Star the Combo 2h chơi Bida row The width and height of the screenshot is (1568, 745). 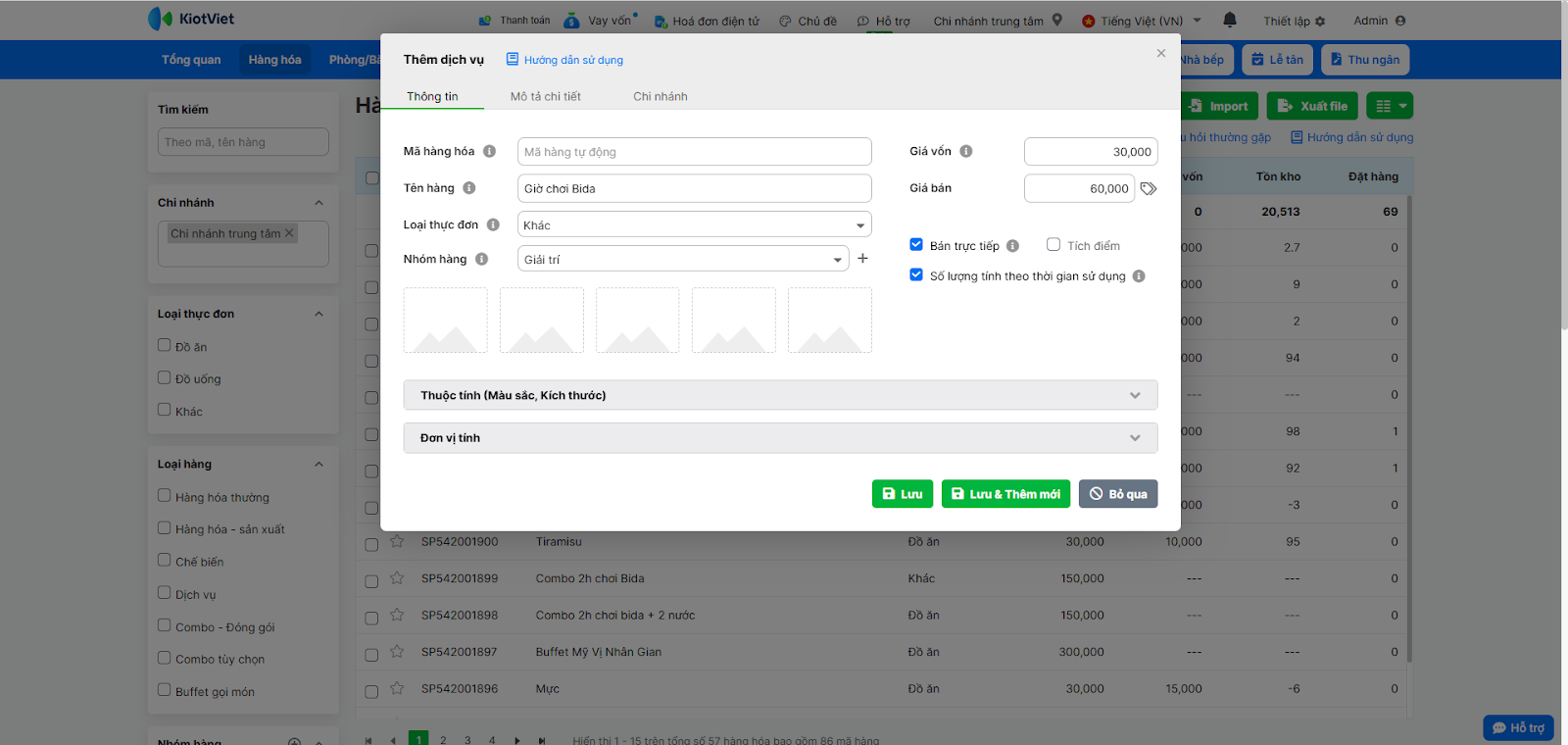397,578
